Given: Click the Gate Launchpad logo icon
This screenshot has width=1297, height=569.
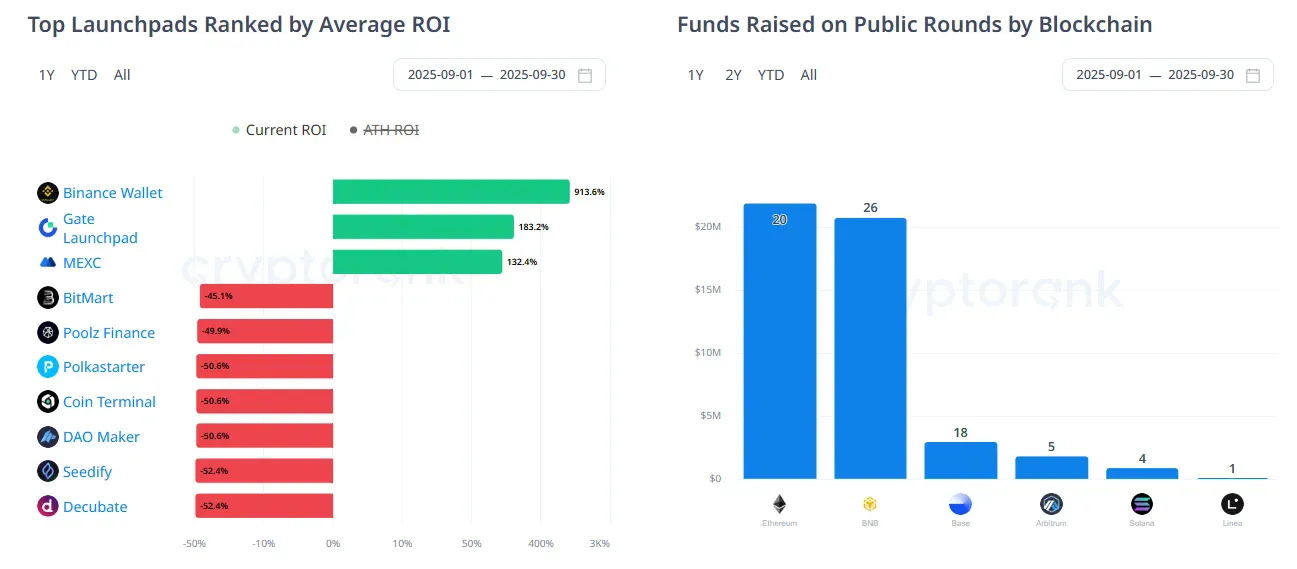Looking at the screenshot, I should click(48, 228).
